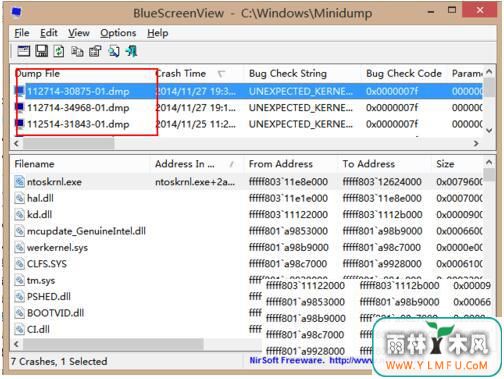Open the Help menu
Image resolution: width=504 pixels, height=379 pixels.
[x=158, y=33]
